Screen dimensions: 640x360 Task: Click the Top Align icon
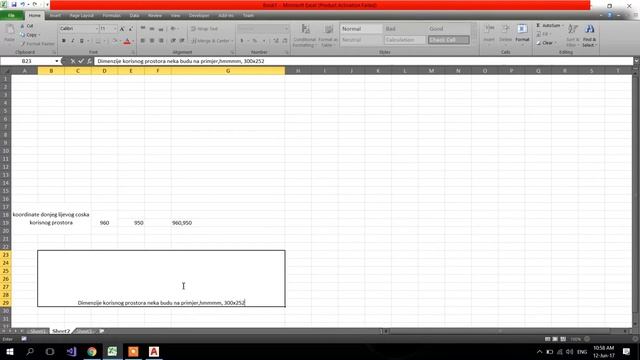click(143, 29)
